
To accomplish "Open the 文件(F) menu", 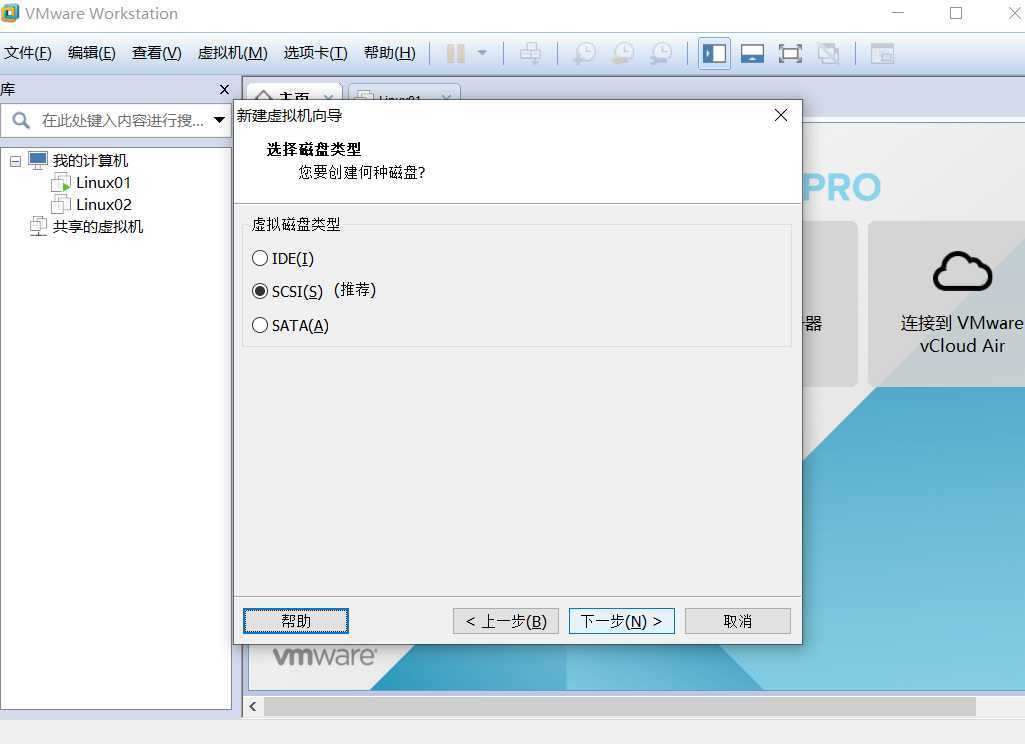I will click(27, 53).
